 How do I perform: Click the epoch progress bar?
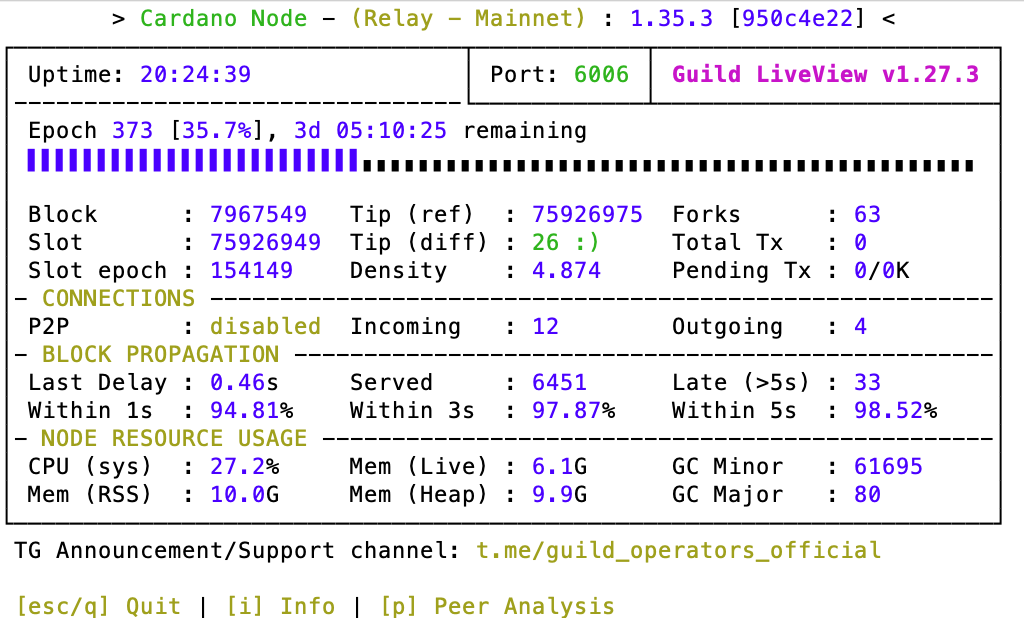(500, 161)
